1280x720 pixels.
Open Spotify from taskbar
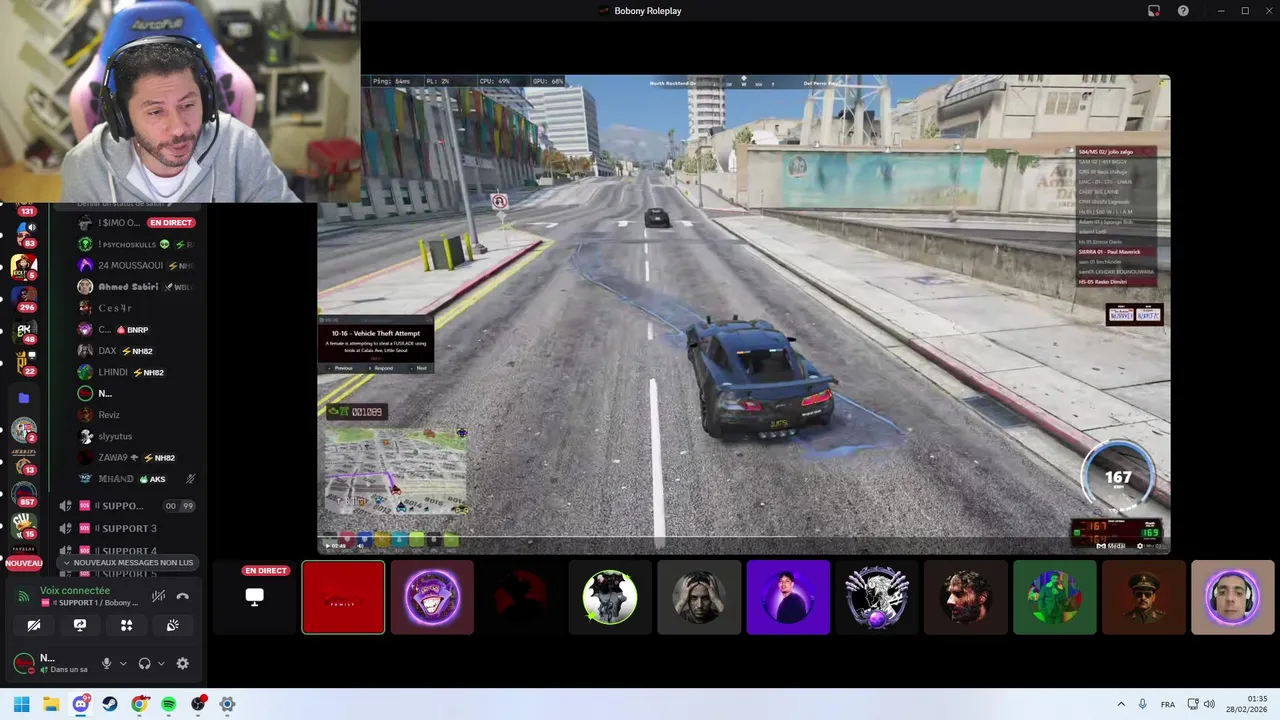(x=169, y=704)
